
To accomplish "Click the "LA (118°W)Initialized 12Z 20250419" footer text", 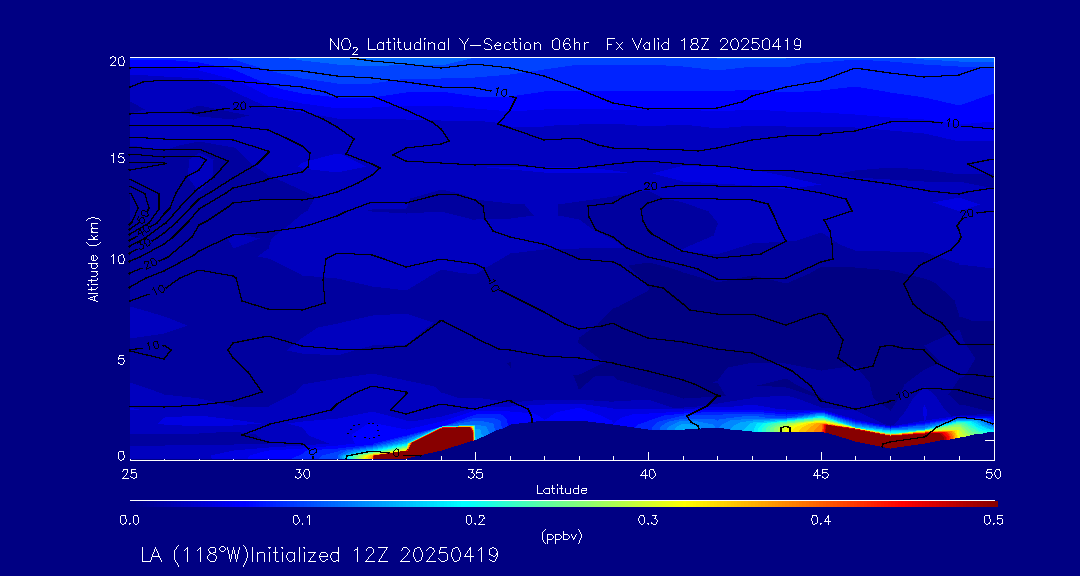I will pyautogui.click(x=319, y=555).
